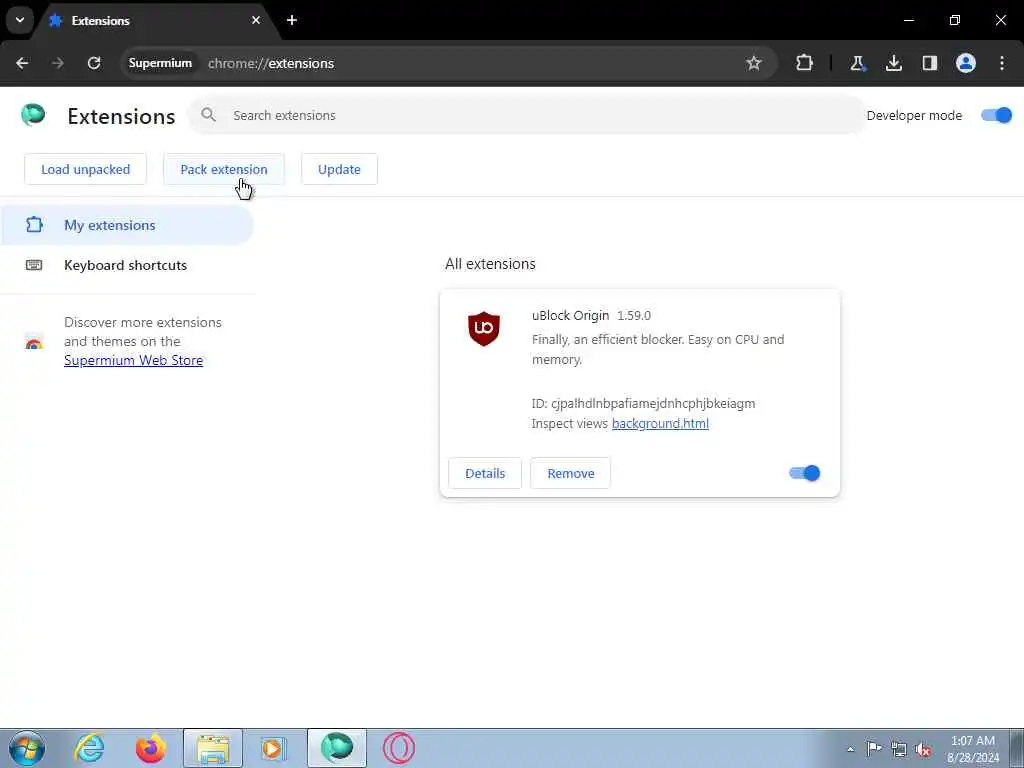Open the network tray icon
The height and width of the screenshot is (768, 1024).
[x=899, y=749]
